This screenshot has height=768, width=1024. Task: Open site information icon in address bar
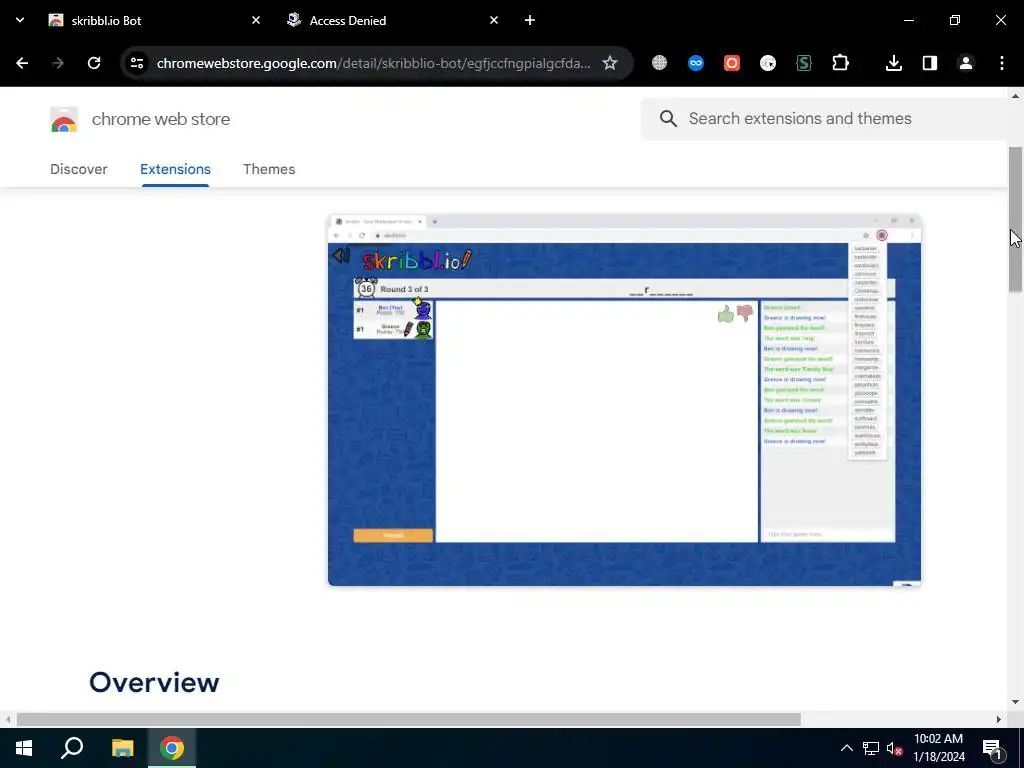[x=137, y=63]
